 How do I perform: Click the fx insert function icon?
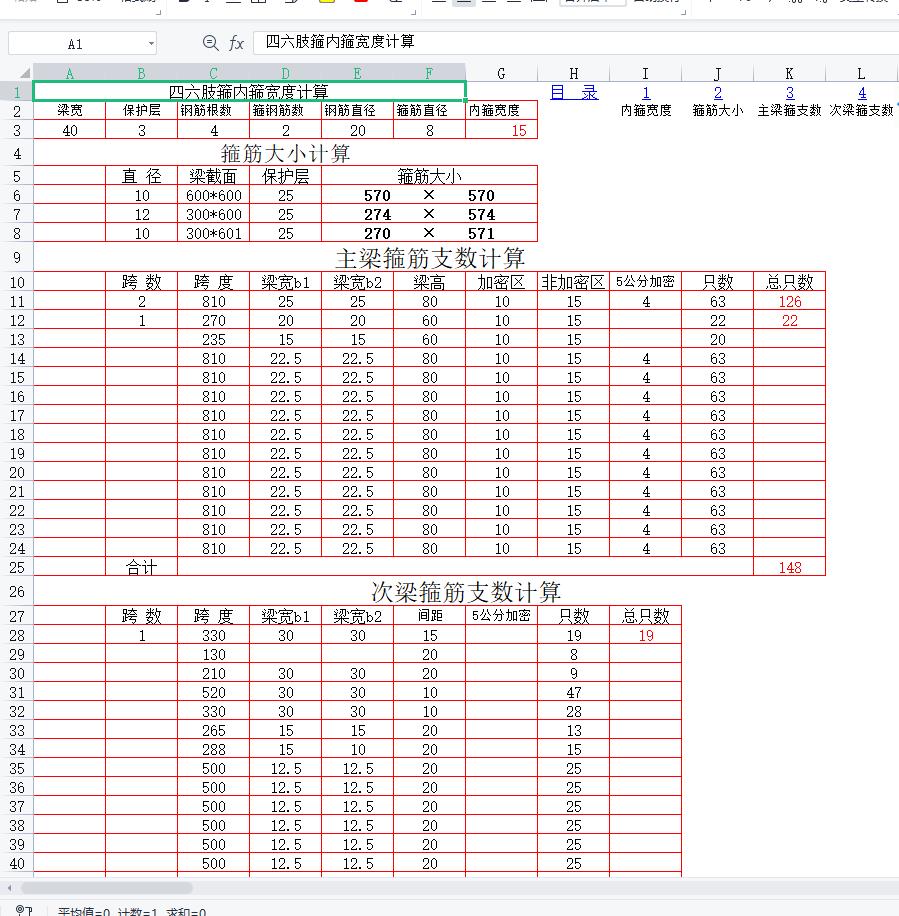click(236, 43)
